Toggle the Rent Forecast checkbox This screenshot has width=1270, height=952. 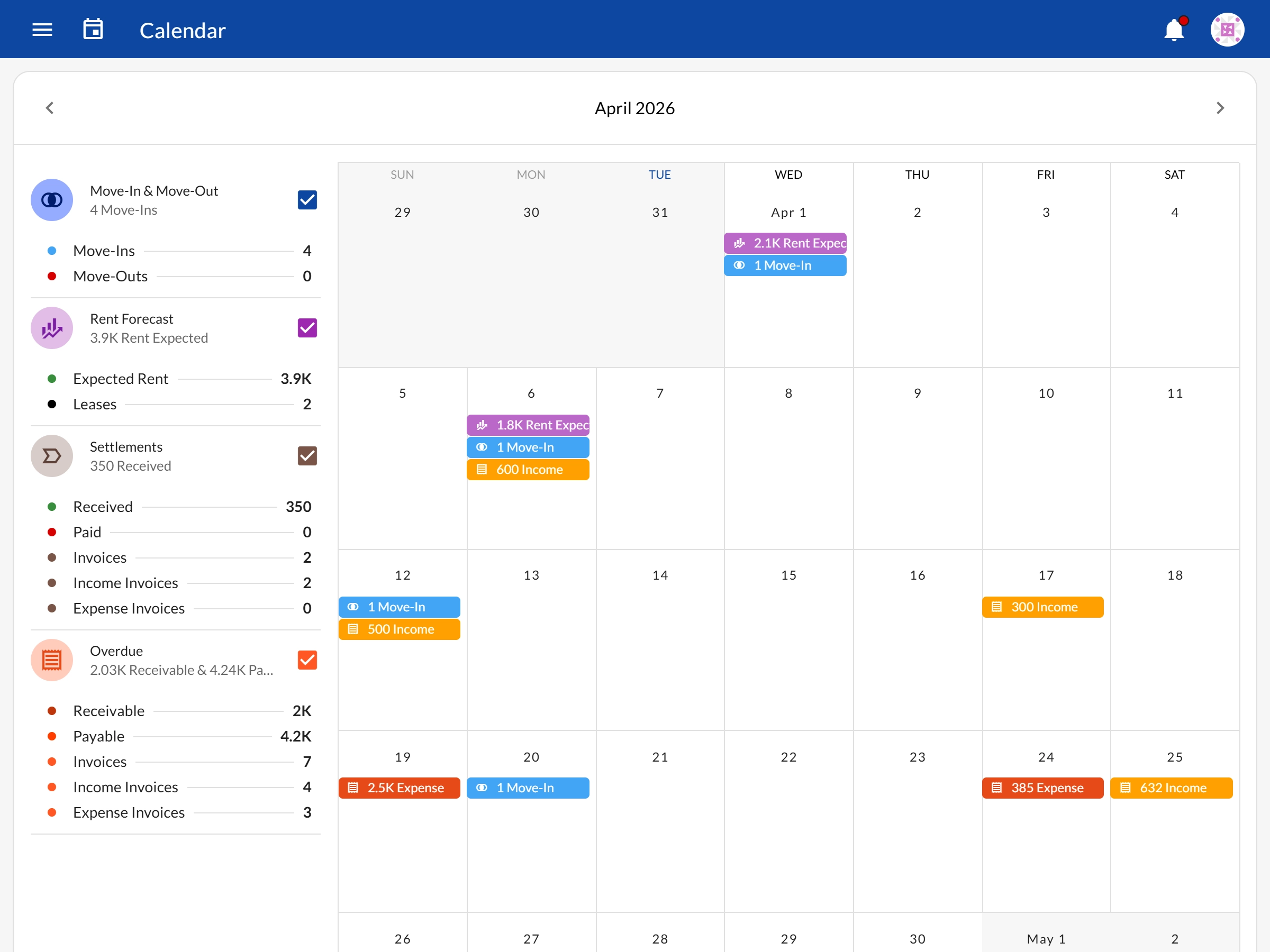[307, 328]
